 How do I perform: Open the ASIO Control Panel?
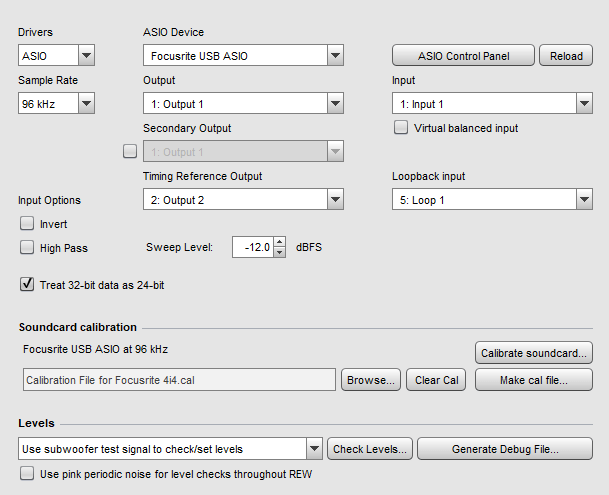point(463,56)
